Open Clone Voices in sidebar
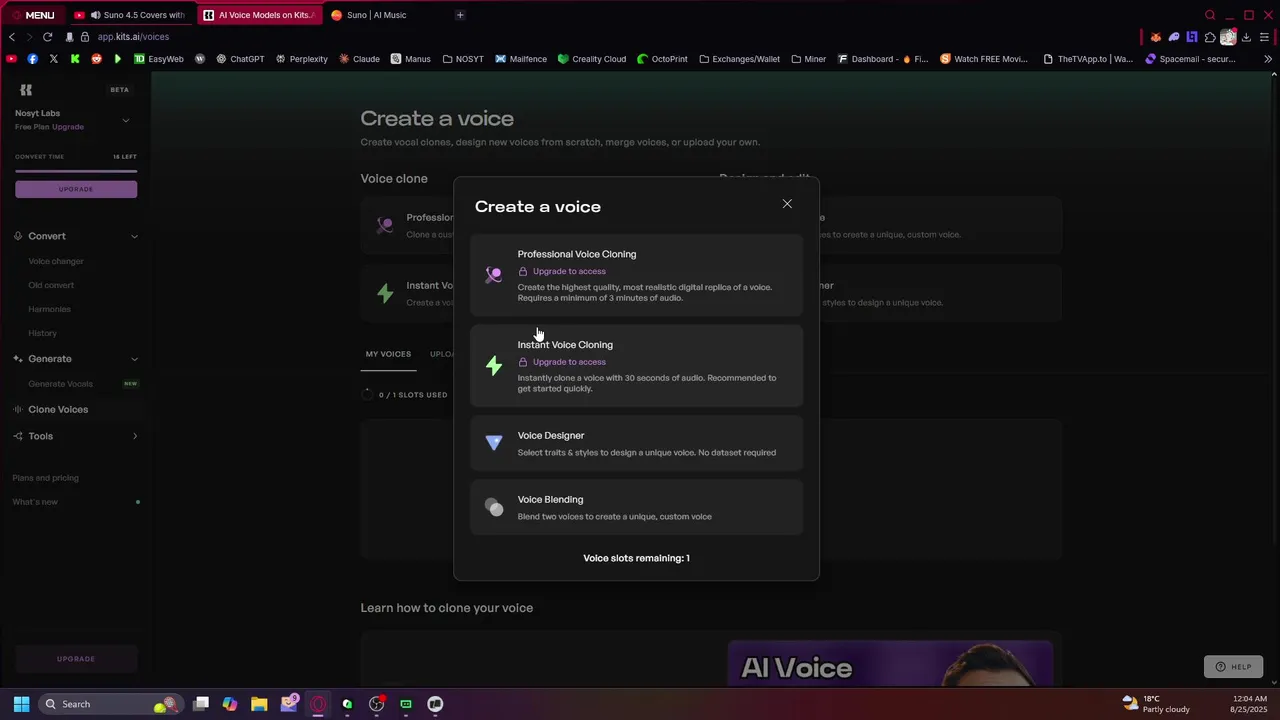 point(58,409)
